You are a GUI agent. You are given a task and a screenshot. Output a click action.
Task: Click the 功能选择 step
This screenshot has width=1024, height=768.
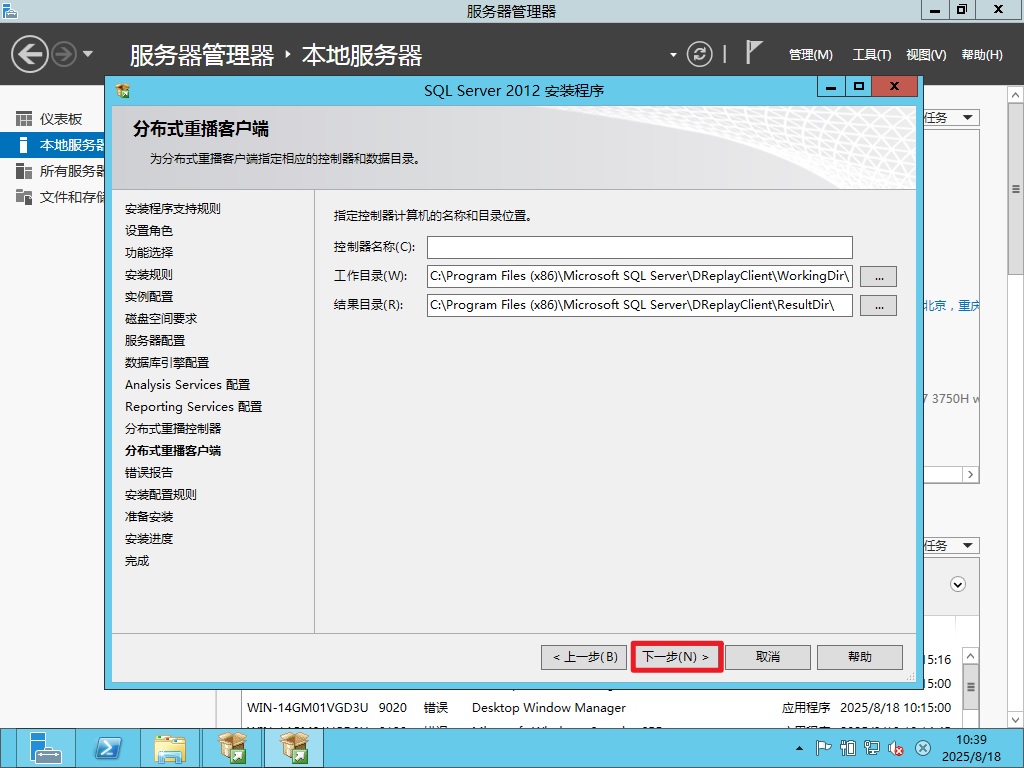click(149, 253)
